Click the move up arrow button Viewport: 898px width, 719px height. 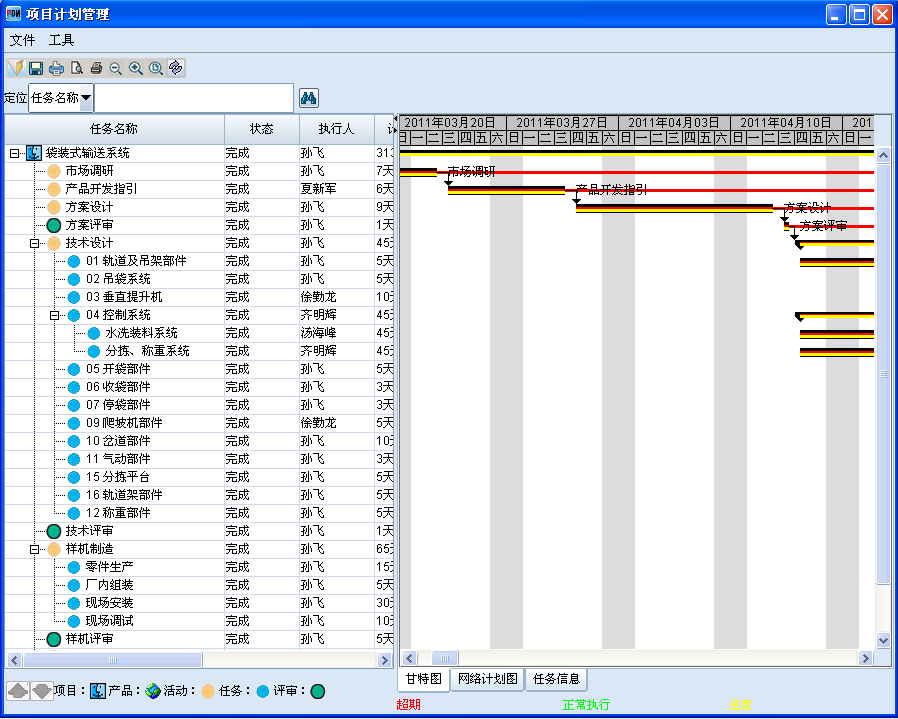click(18, 691)
